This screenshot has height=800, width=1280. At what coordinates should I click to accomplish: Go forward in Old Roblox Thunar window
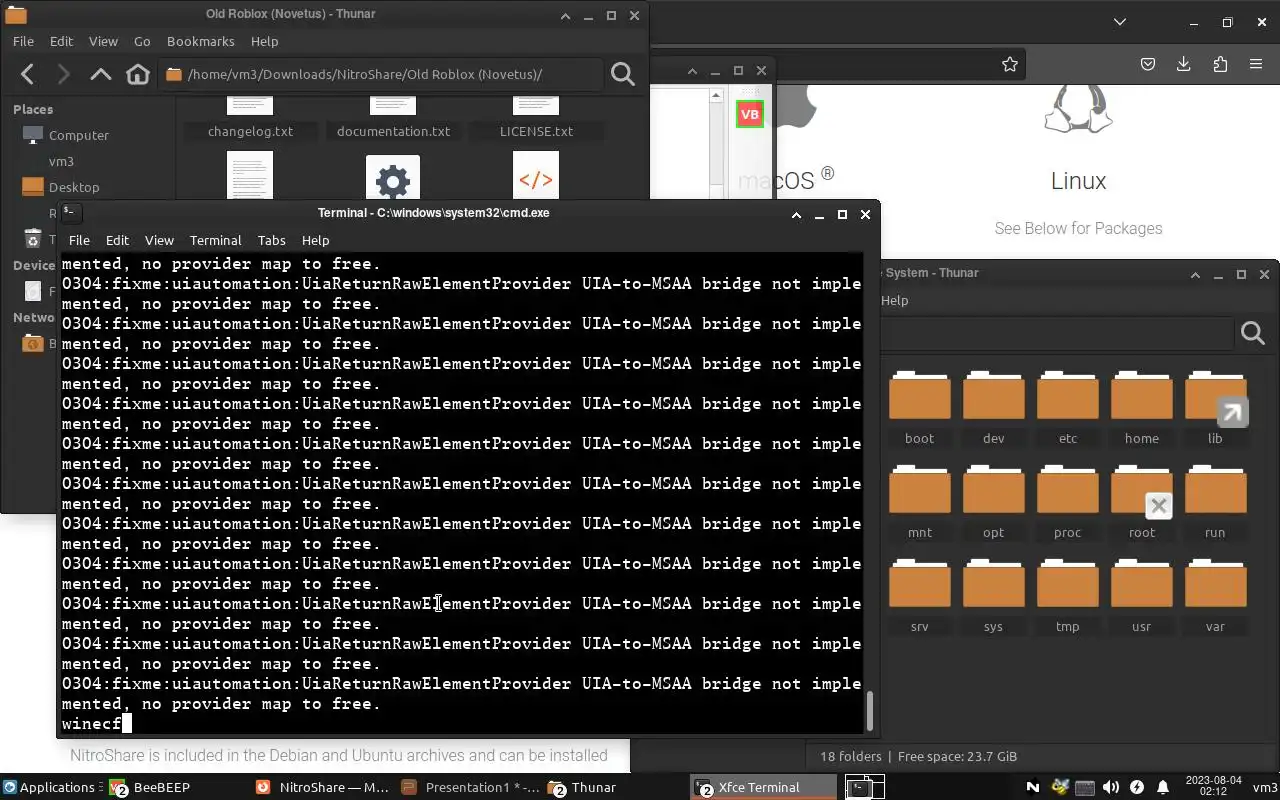click(63, 74)
